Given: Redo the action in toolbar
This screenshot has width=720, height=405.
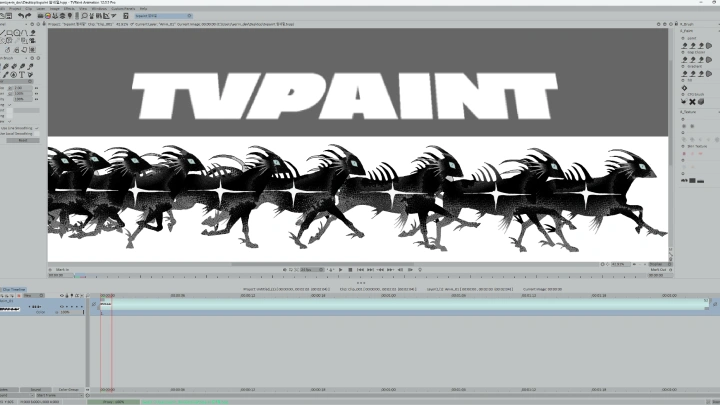Looking at the screenshot, I should pos(28,16).
